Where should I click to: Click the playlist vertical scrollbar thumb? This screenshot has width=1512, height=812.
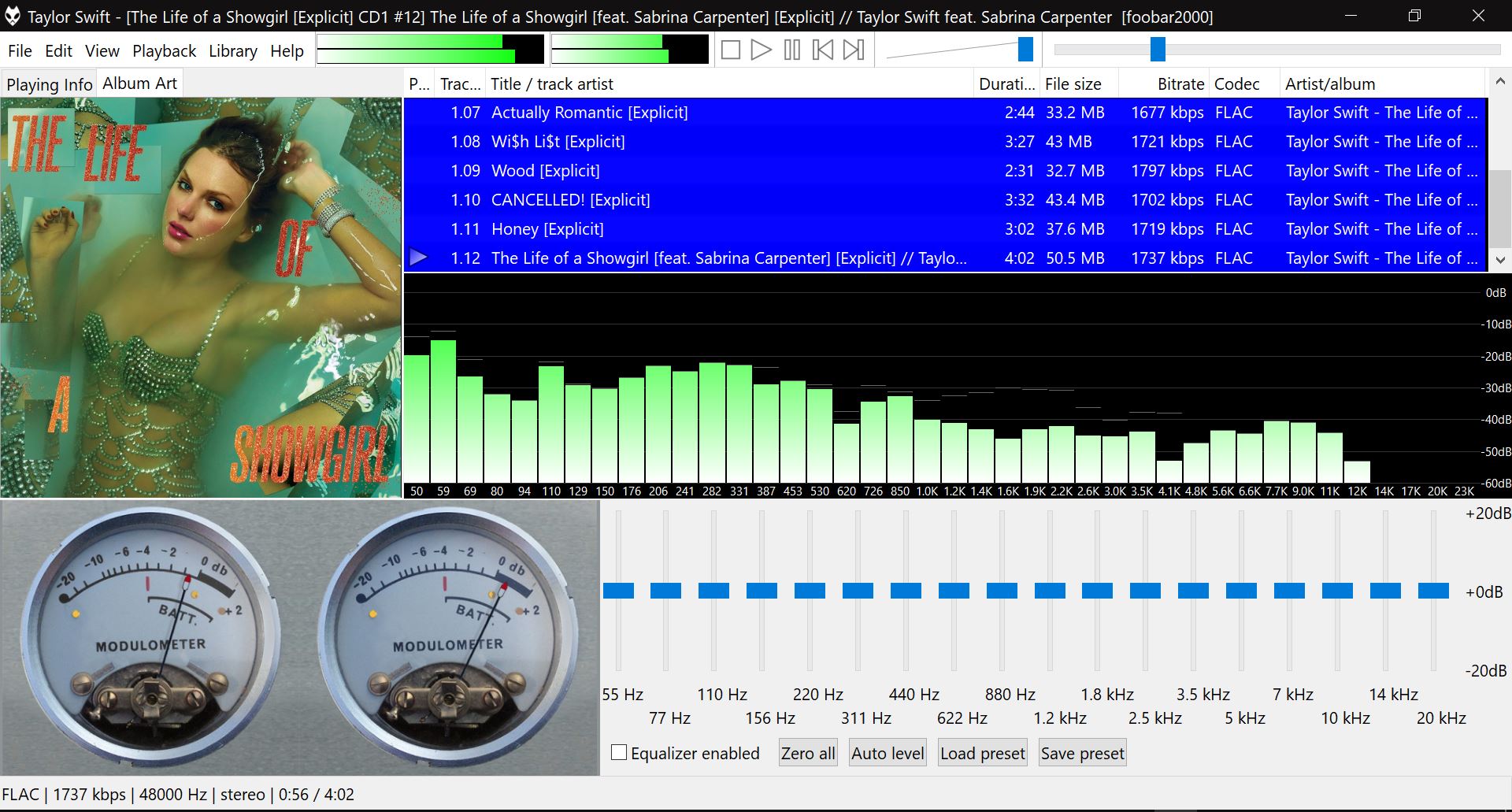(x=1500, y=209)
